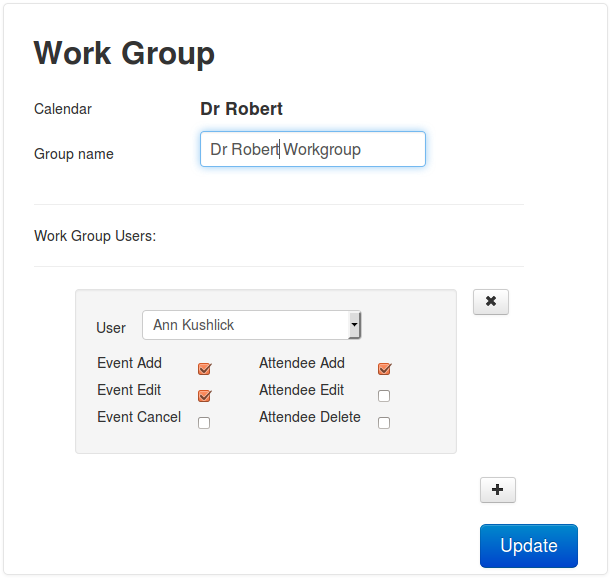This screenshot has width=612, height=578.
Task: Tick the Attendee Delete checkbox
Action: (x=384, y=423)
